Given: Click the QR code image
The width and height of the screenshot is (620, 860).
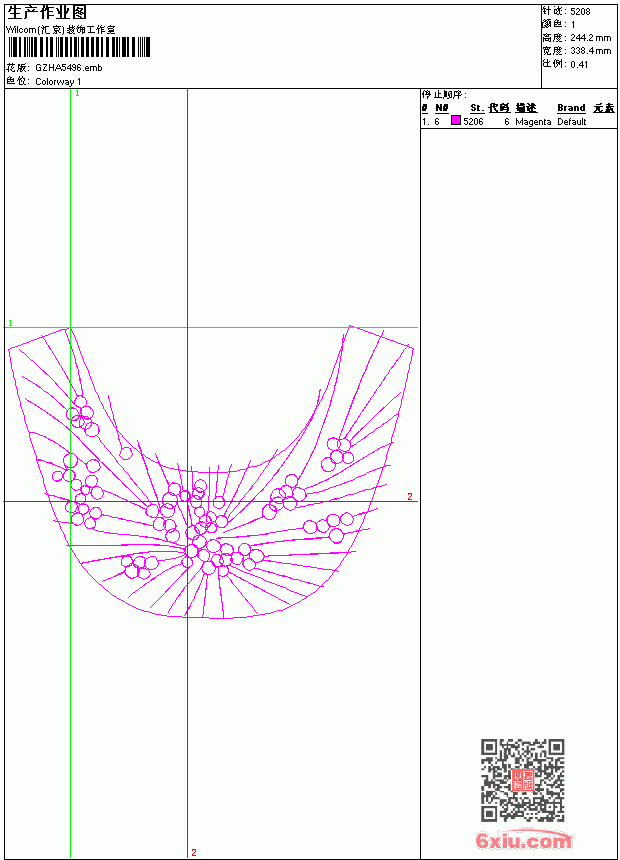Looking at the screenshot, I should pyautogui.click(x=522, y=780).
